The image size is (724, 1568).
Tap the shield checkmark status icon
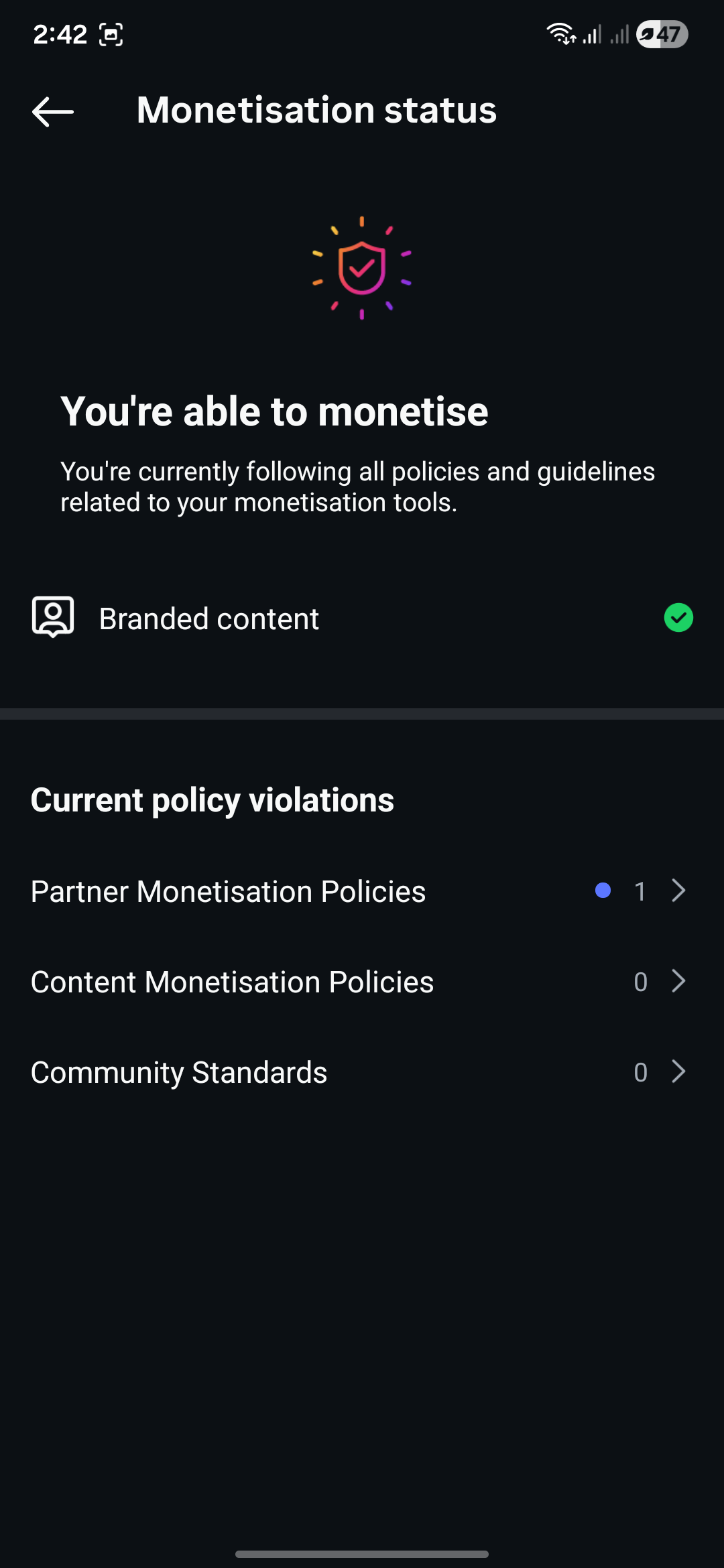362,268
